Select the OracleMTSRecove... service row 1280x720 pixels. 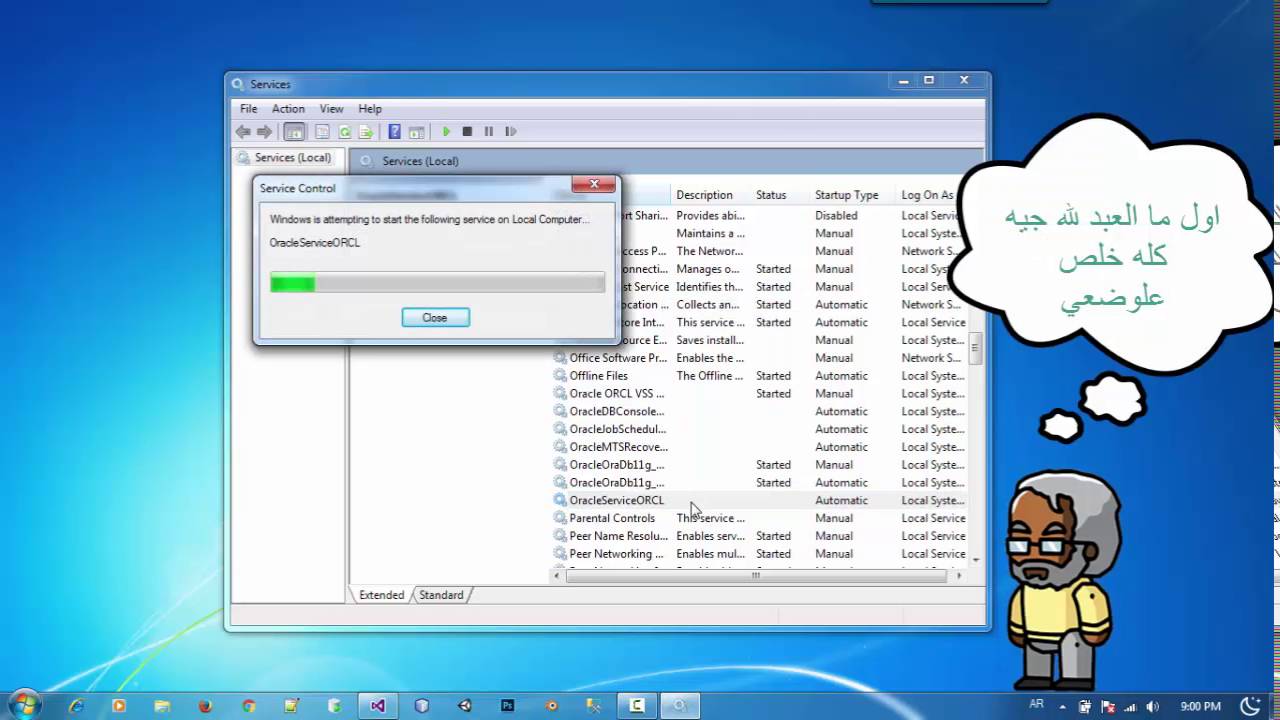click(x=760, y=447)
